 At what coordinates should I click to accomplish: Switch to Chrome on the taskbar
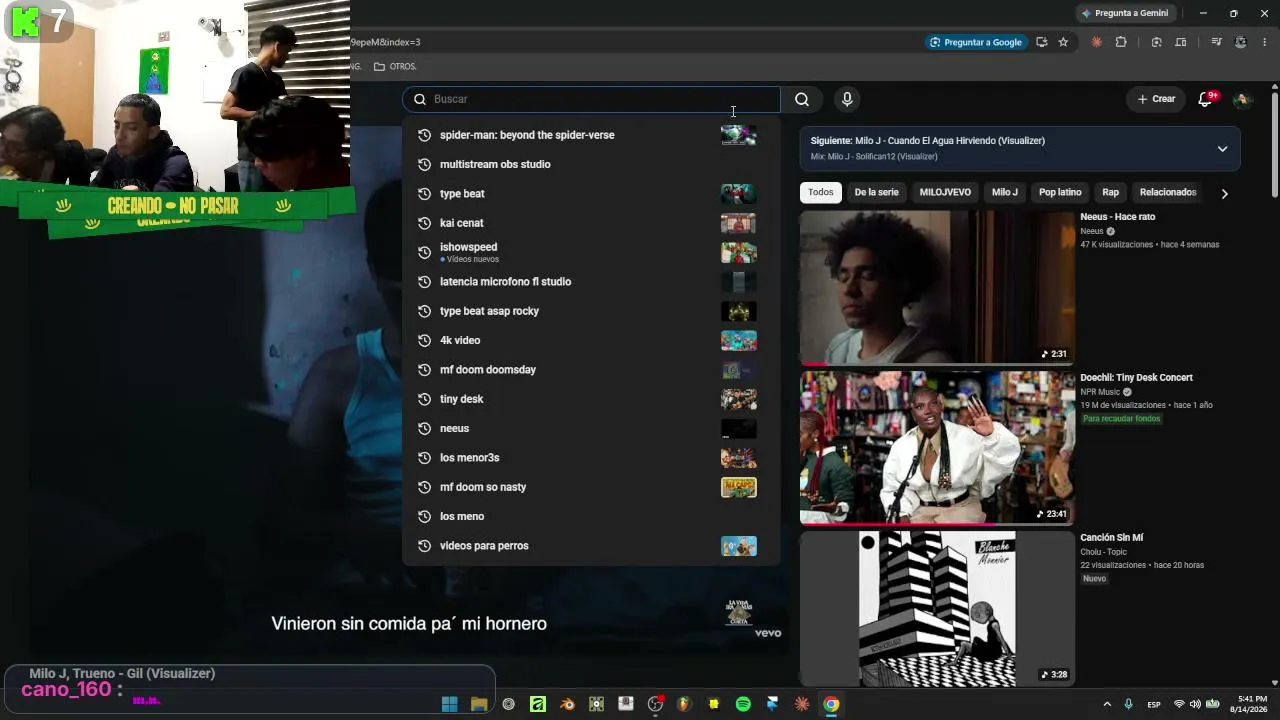pyautogui.click(x=831, y=704)
